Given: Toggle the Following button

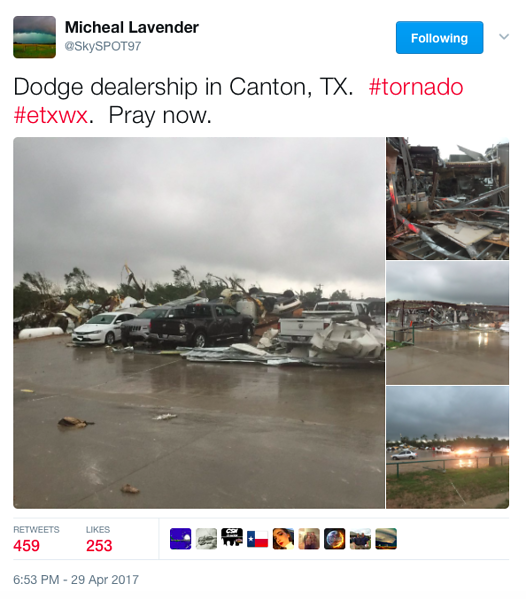Looking at the screenshot, I should [x=439, y=37].
